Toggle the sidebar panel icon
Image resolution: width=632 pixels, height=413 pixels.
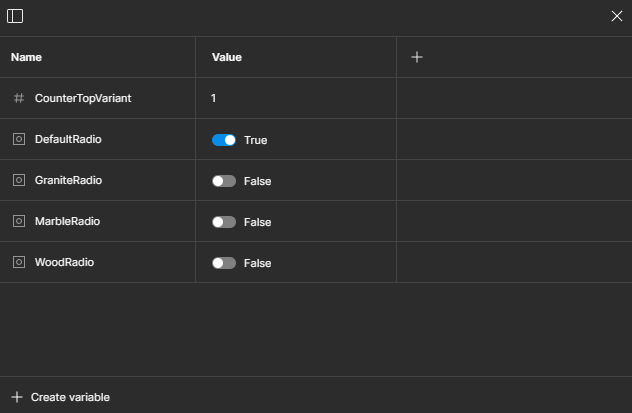15,16
